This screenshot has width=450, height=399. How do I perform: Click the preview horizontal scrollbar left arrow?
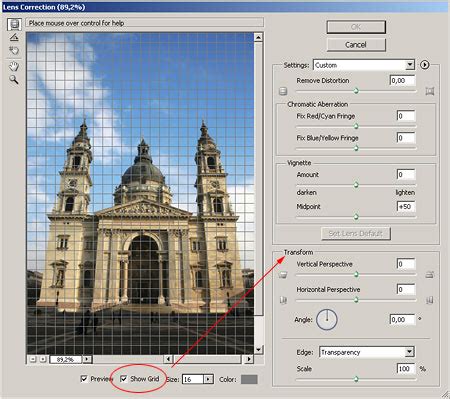point(168,359)
